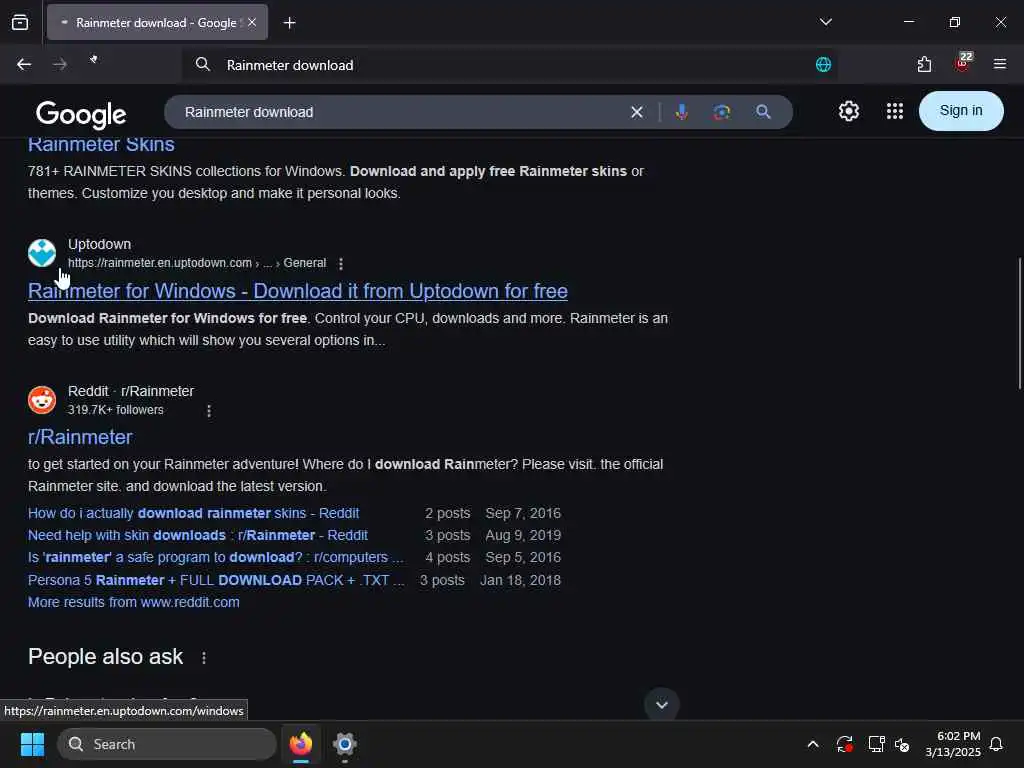Open the more options dots for Uptodown result

341,263
